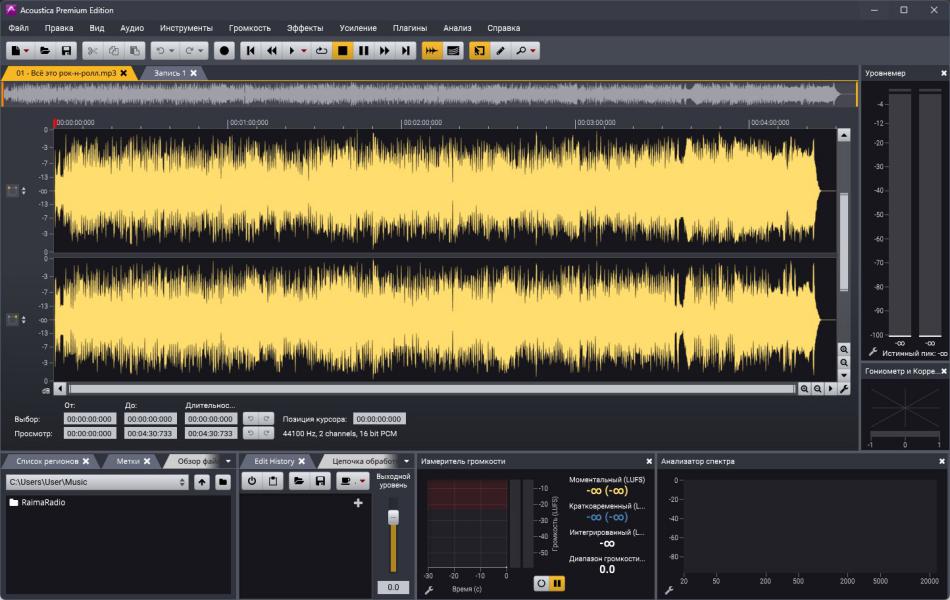
Task: Open the Инструменты menu
Action: 186,28
